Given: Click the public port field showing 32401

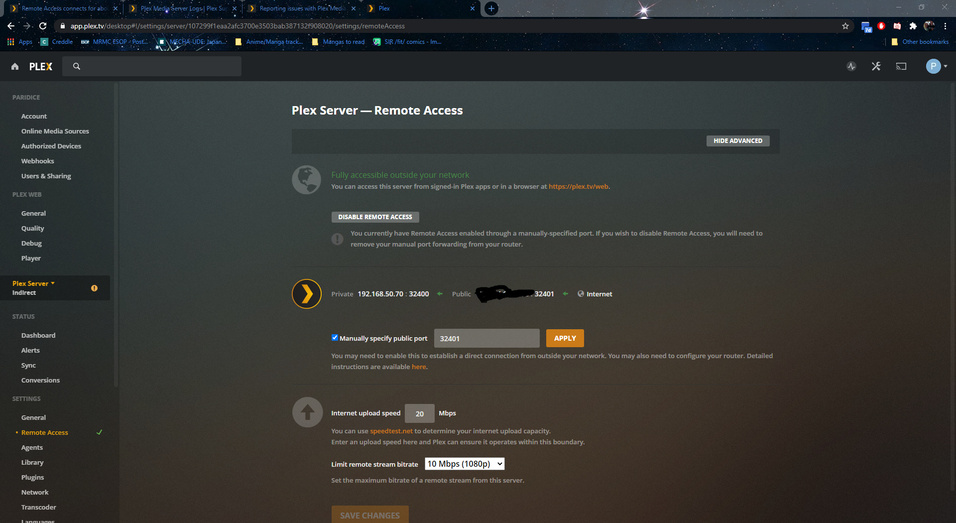Looking at the screenshot, I should pos(487,338).
